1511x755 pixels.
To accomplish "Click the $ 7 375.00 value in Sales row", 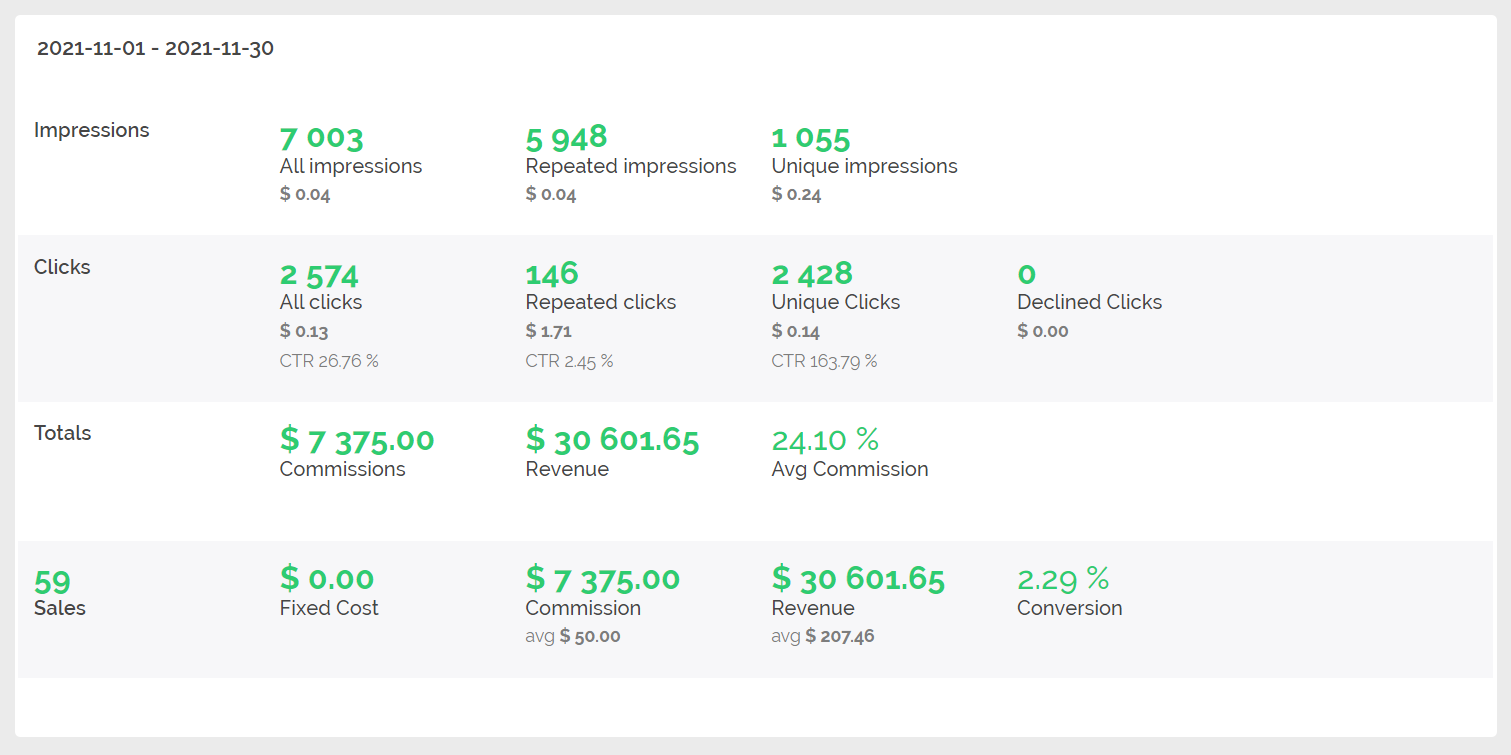I will click(603, 578).
